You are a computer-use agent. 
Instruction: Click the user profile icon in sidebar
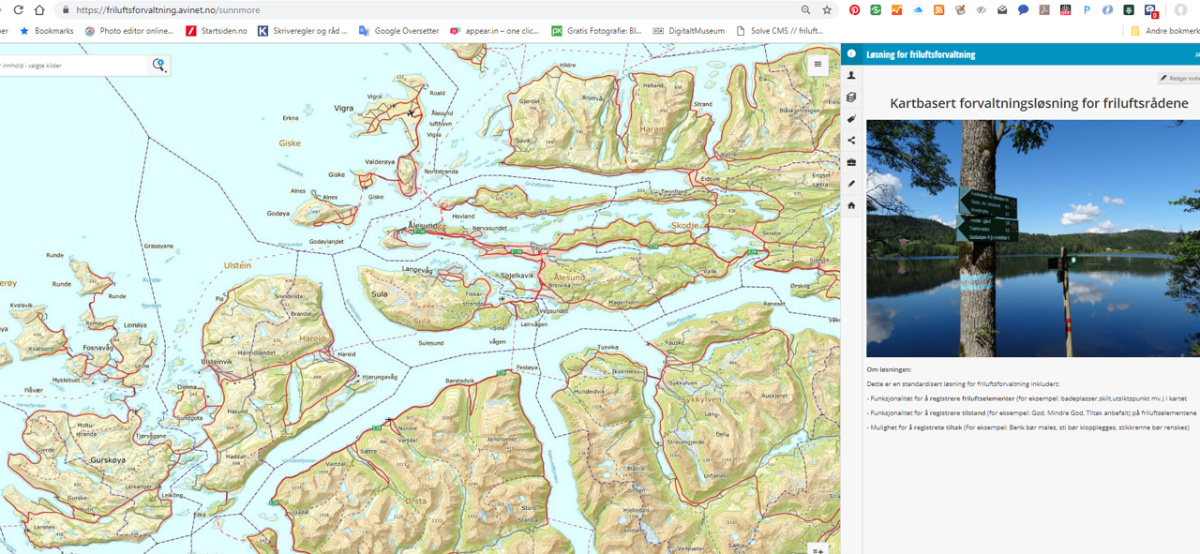click(851, 76)
